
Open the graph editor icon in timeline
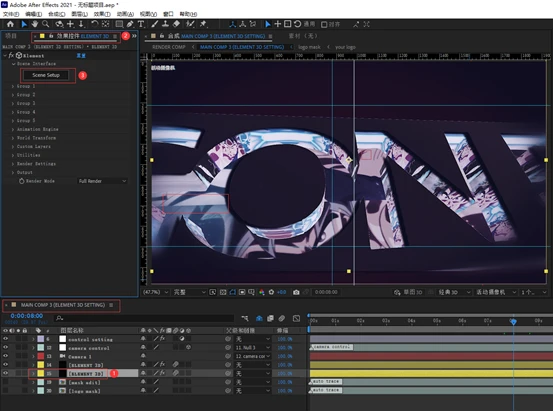[296, 319]
